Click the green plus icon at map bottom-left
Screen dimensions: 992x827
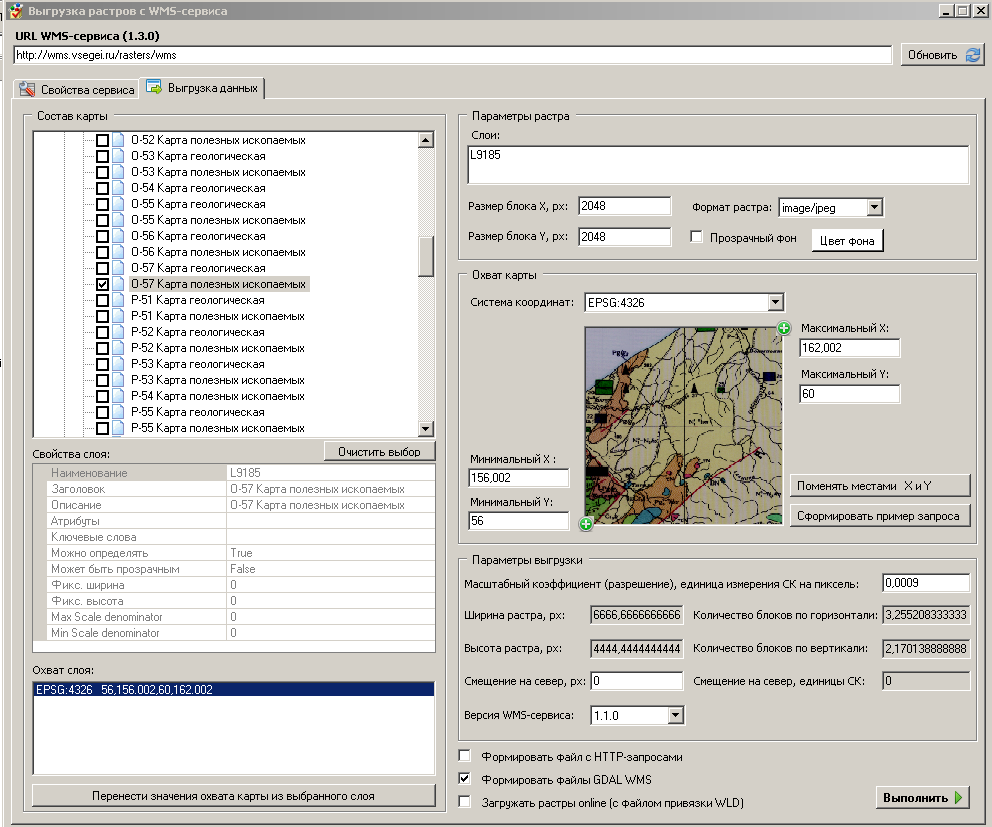[x=586, y=523]
